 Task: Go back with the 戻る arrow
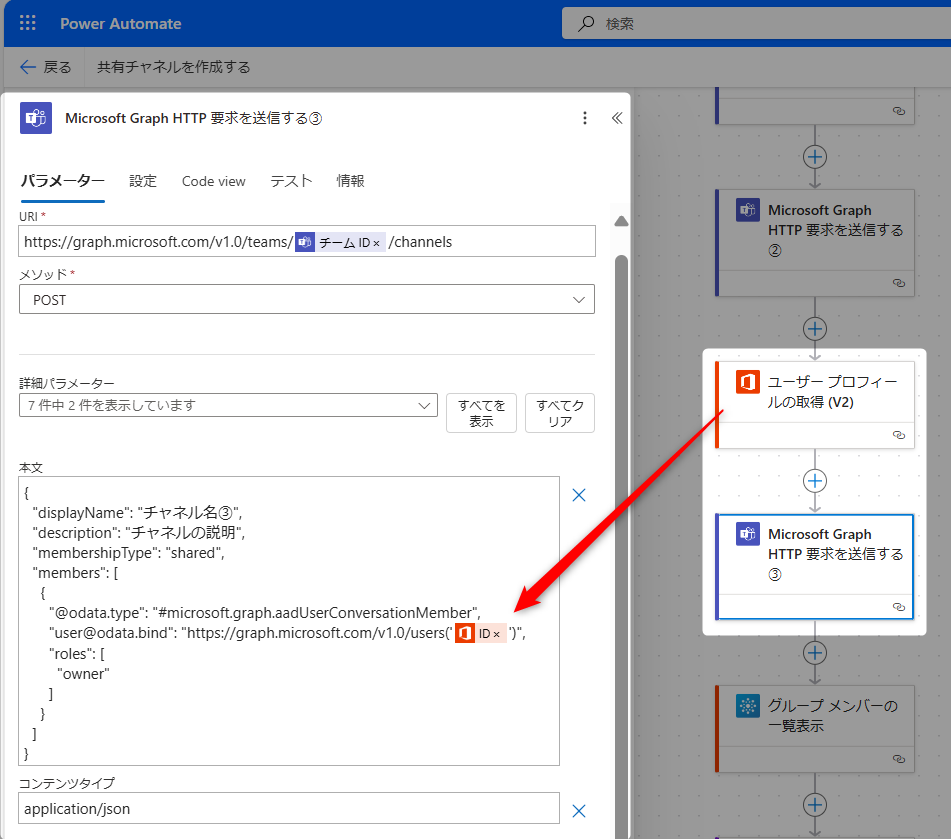(45, 67)
